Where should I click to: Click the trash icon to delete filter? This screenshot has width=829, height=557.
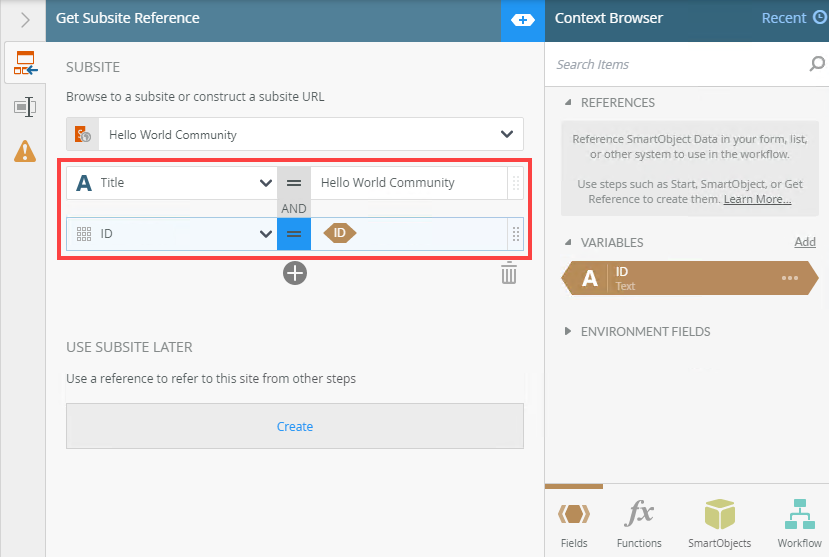(509, 273)
